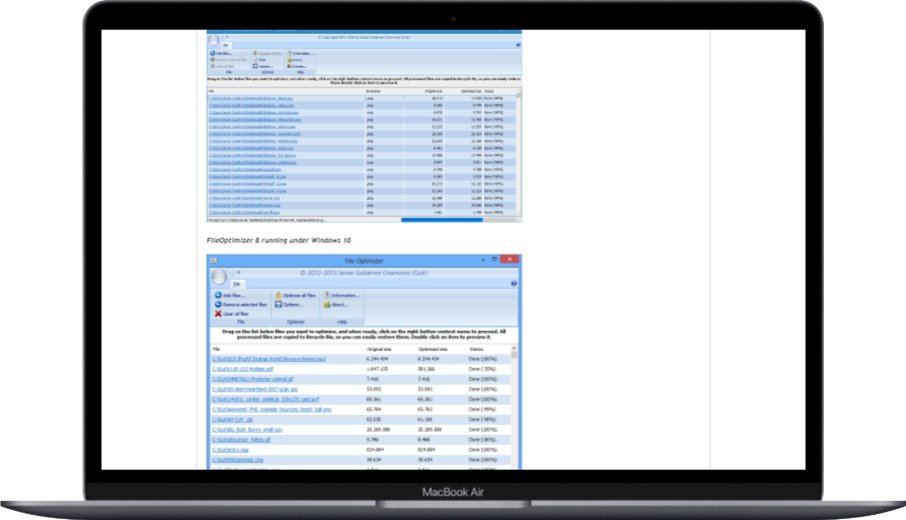Click the '1.647.155' original size cell
This screenshot has height=520, width=906.
click(377, 369)
